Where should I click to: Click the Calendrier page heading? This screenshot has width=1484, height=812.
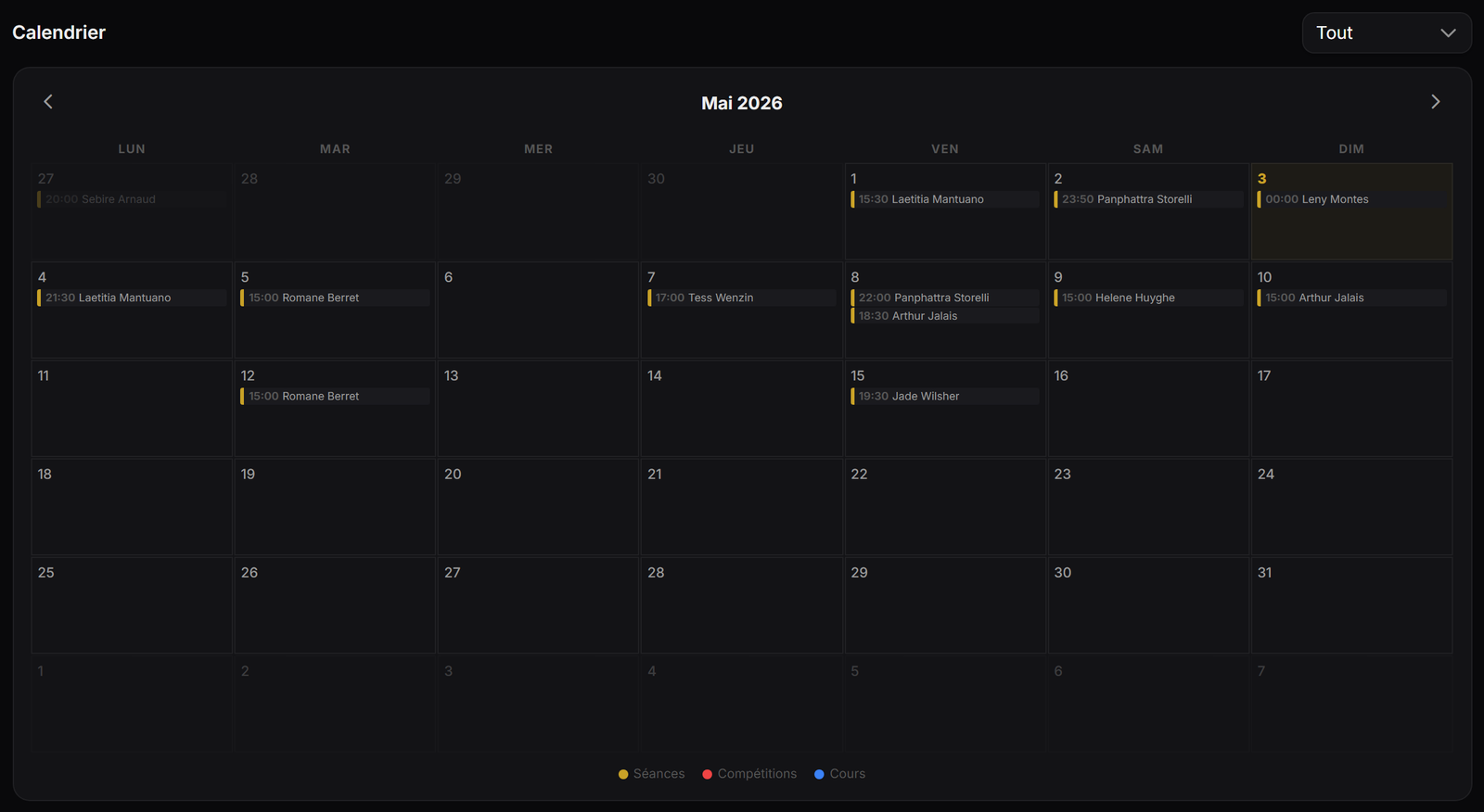click(x=59, y=32)
